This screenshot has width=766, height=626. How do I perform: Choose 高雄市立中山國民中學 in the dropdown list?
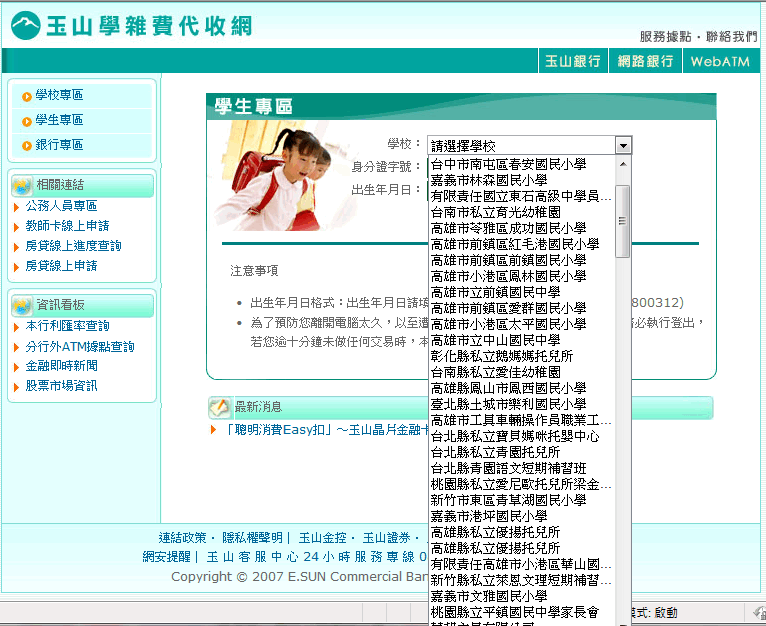(495, 340)
